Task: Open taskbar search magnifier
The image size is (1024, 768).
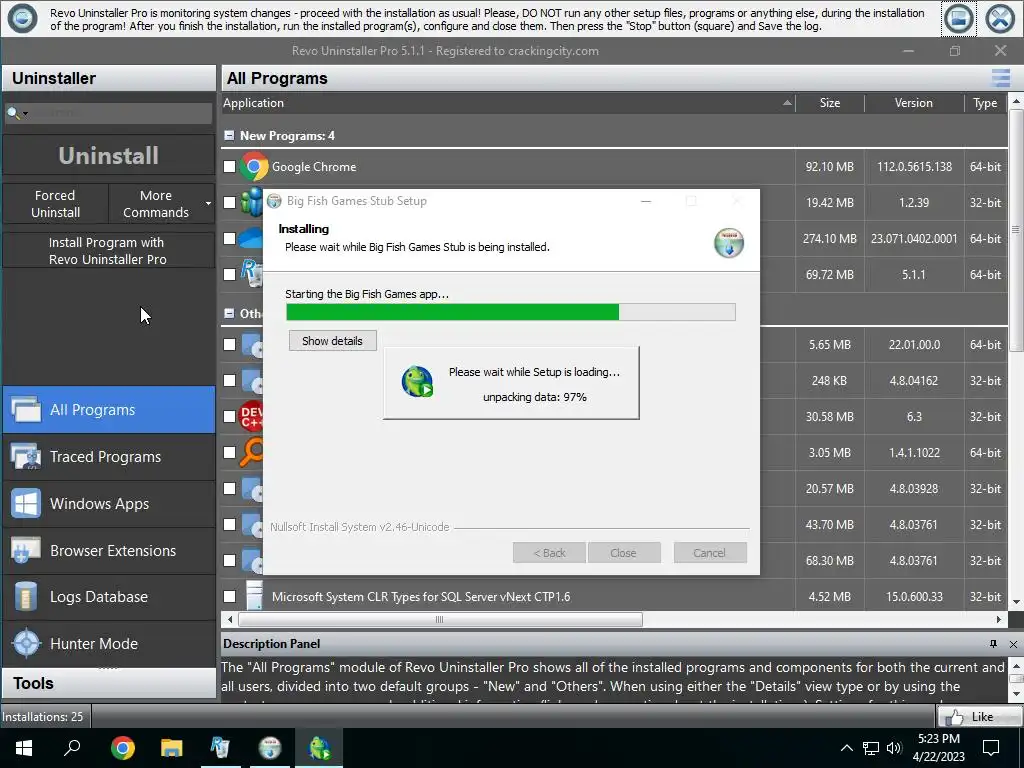Action: (72, 748)
